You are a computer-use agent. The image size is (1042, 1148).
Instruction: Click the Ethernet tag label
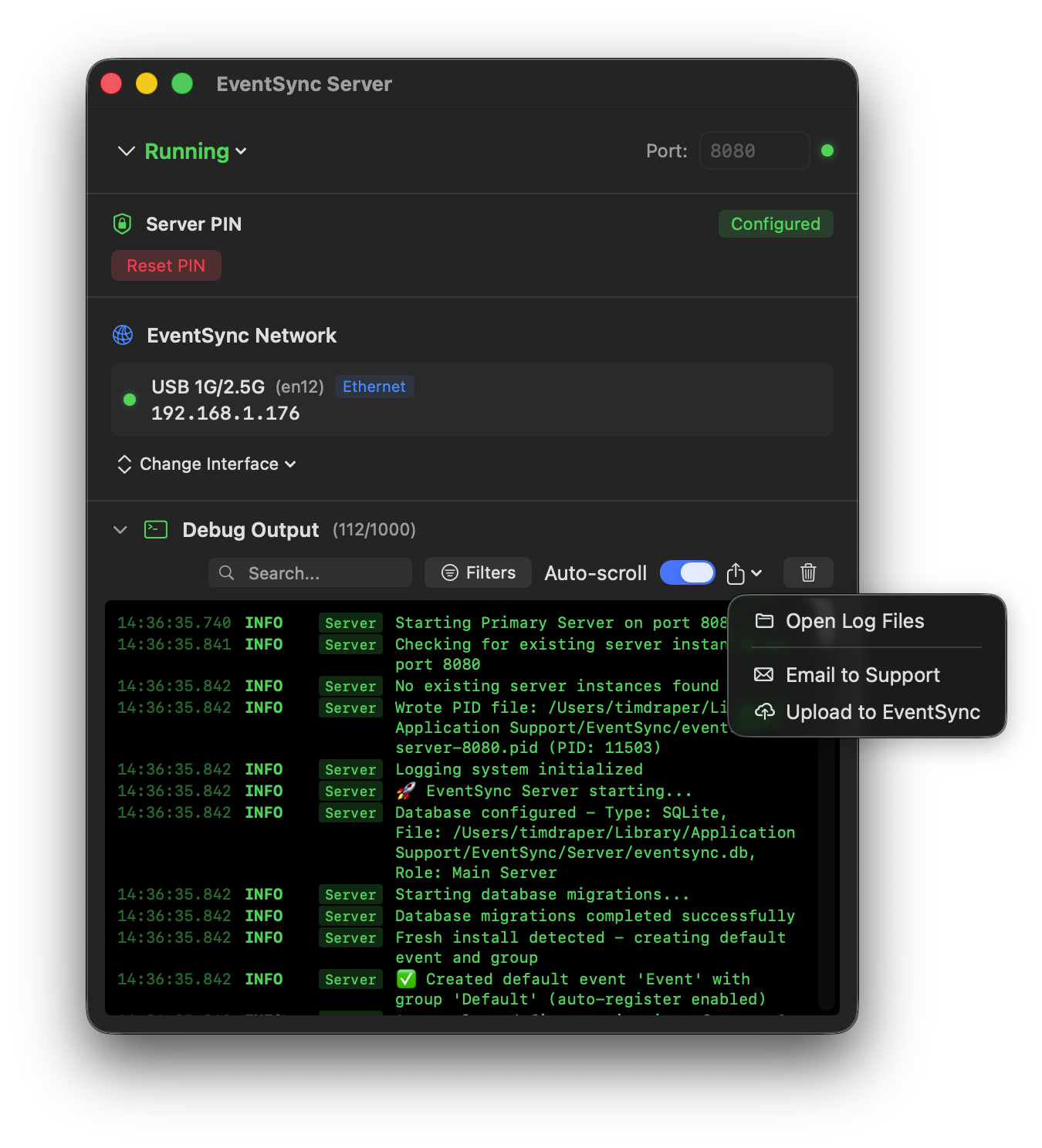click(374, 387)
